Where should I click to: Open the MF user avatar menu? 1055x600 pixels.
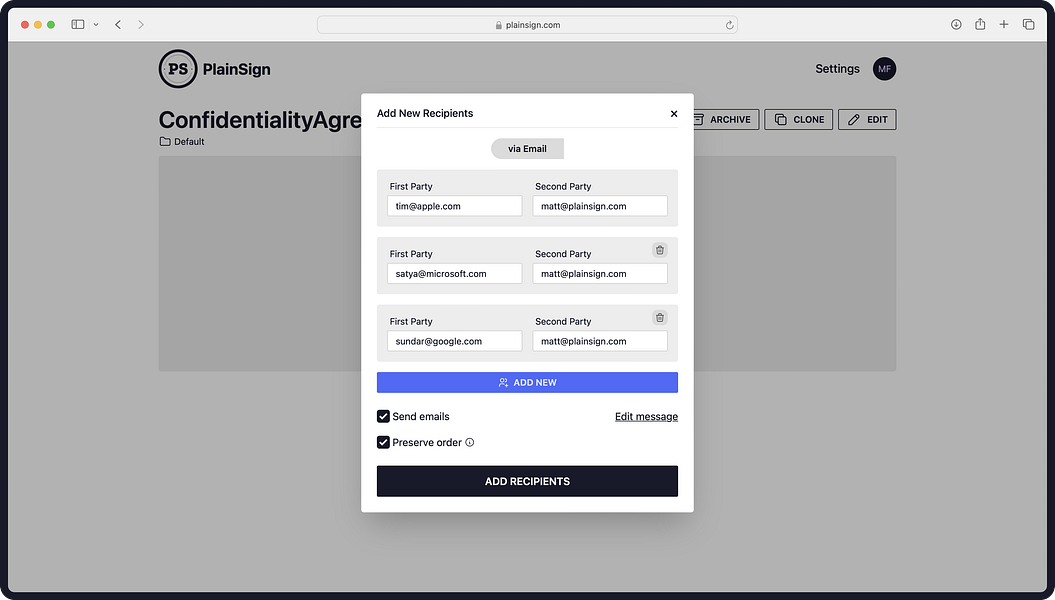(x=884, y=69)
